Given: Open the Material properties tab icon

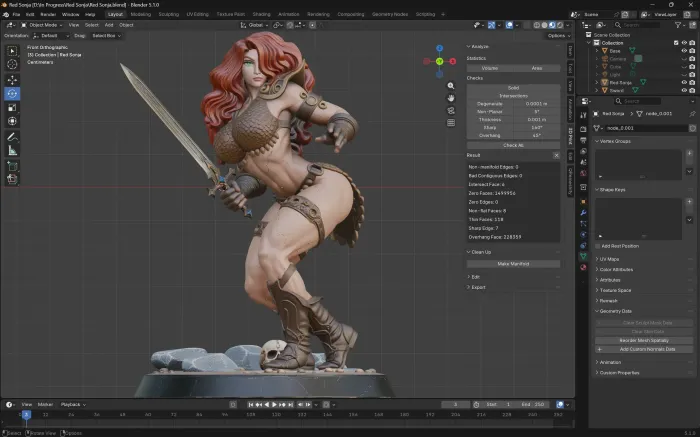Looking at the screenshot, I should coord(583,267).
